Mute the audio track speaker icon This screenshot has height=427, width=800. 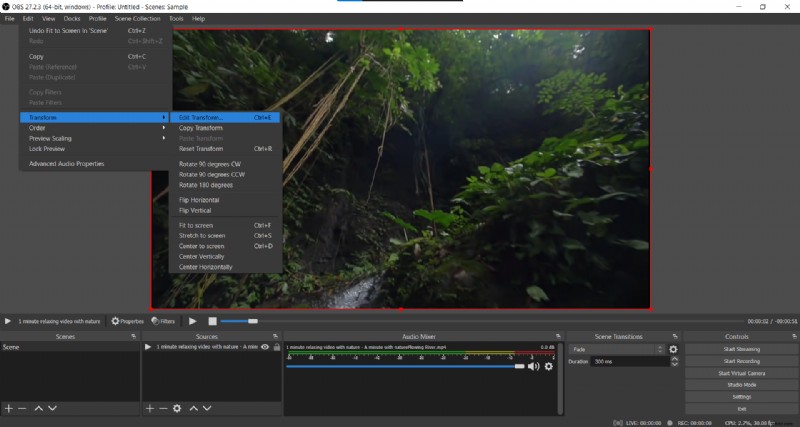point(533,367)
